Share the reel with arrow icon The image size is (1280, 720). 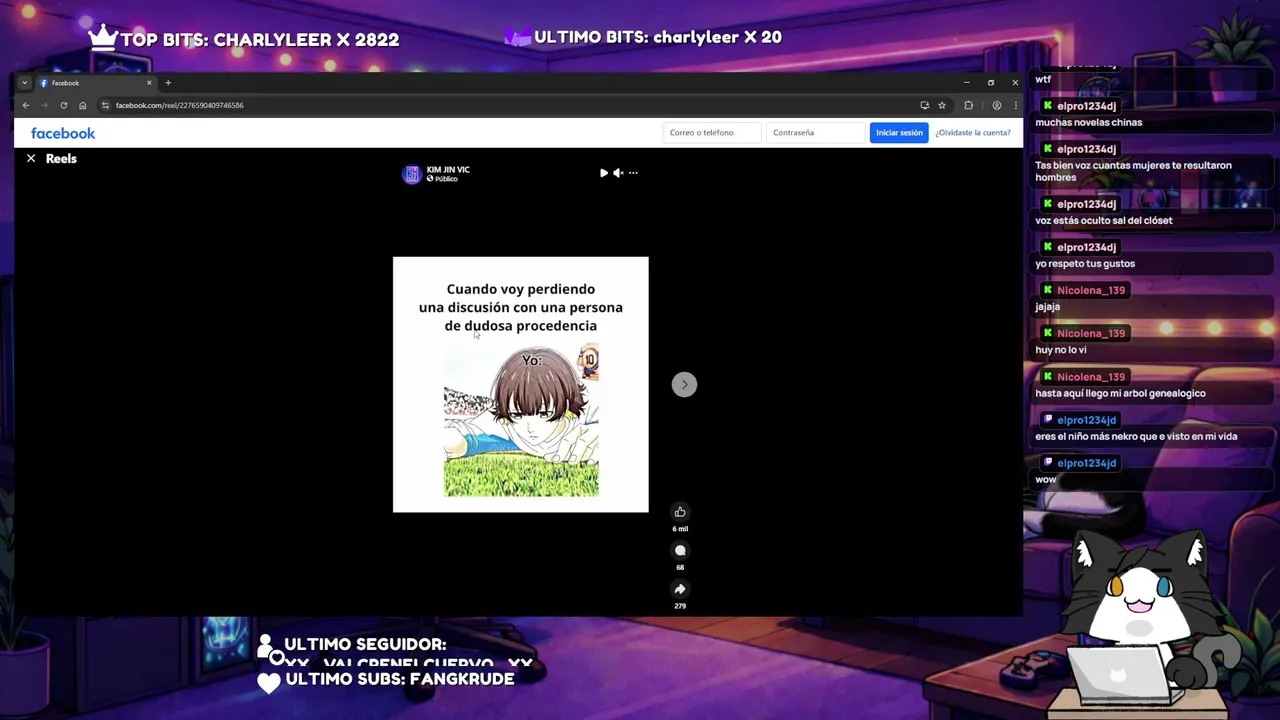click(x=680, y=589)
